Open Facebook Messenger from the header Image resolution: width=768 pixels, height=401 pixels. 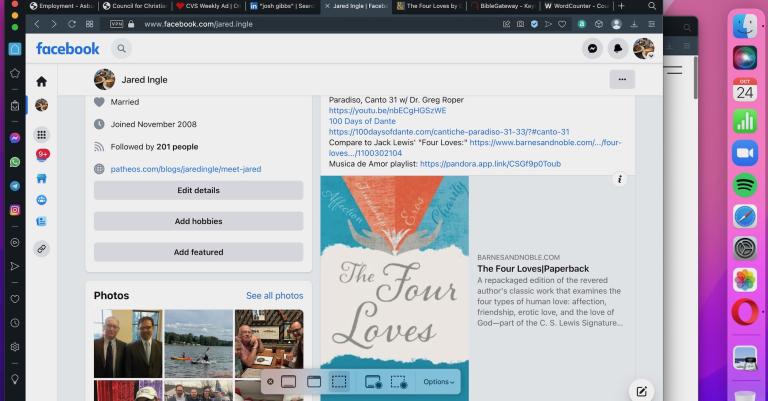point(592,48)
